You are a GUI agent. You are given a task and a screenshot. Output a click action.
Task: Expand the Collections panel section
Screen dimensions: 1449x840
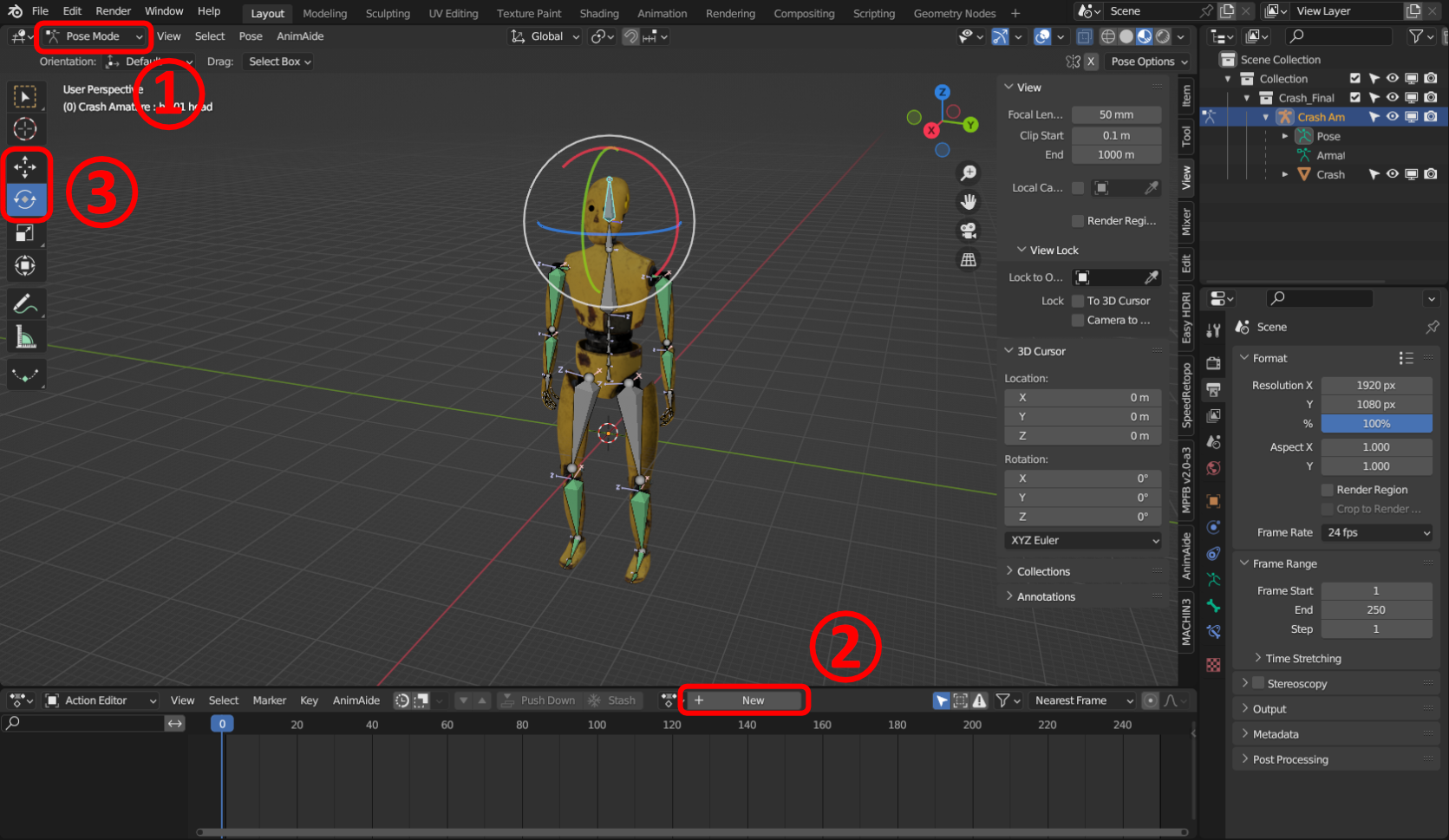coord(1043,571)
